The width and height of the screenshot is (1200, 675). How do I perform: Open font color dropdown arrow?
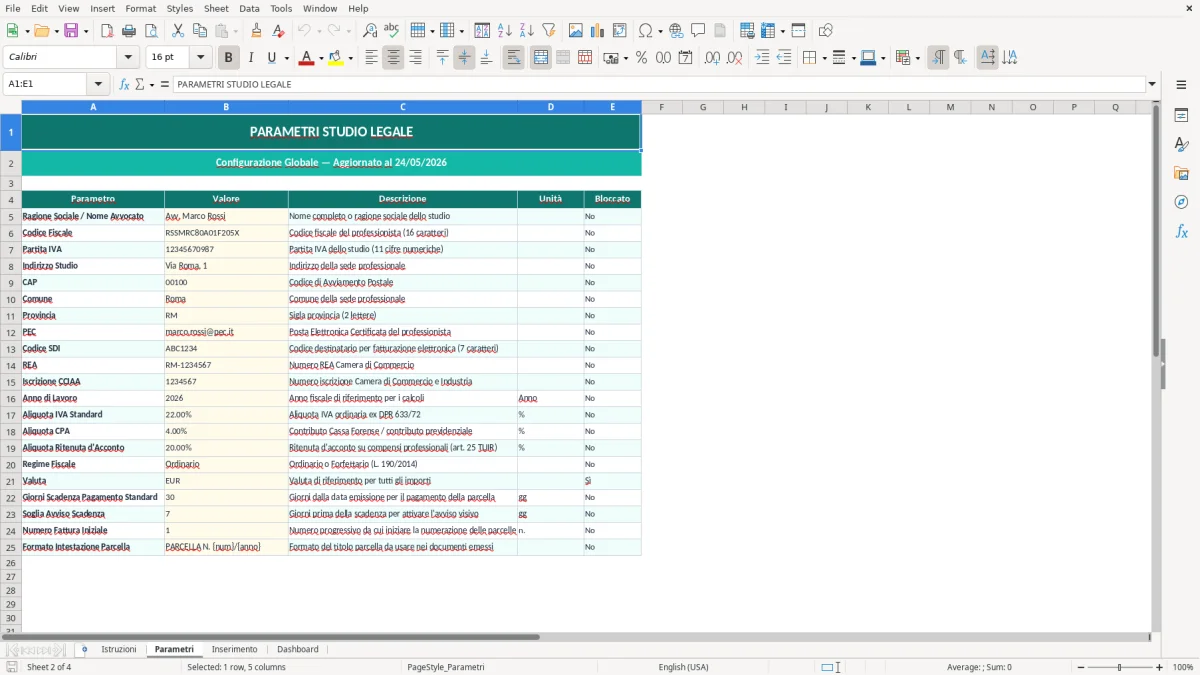(x=320, y=58)
